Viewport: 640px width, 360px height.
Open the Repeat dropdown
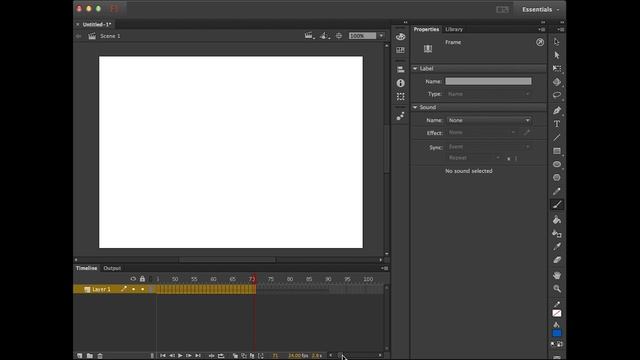point(474,158)
